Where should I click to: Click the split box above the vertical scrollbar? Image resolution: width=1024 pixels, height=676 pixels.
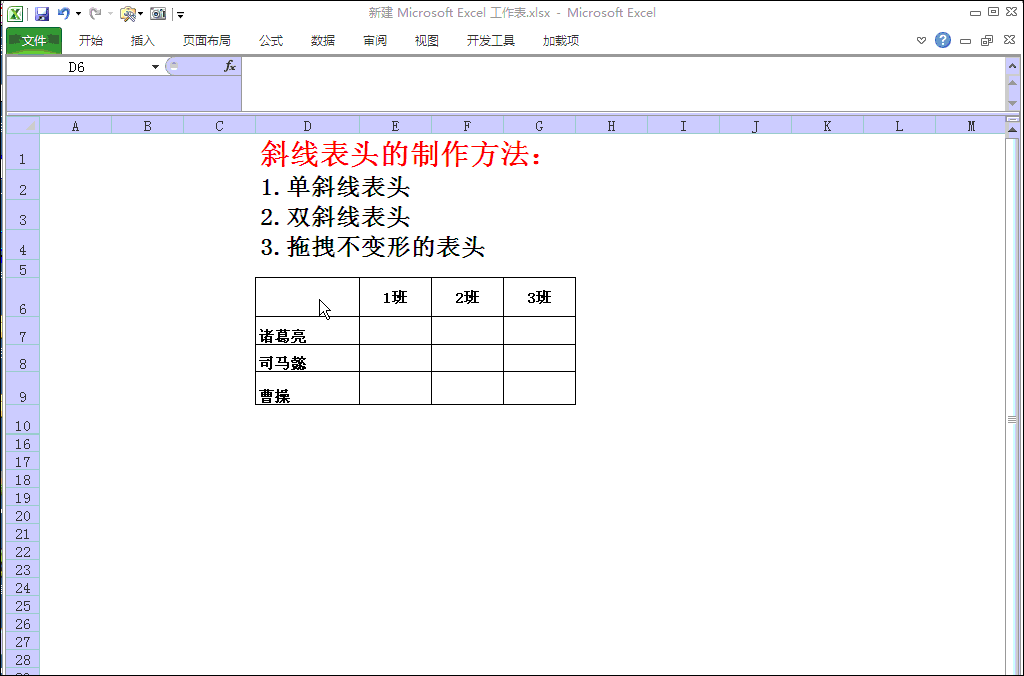point(1012,119)
